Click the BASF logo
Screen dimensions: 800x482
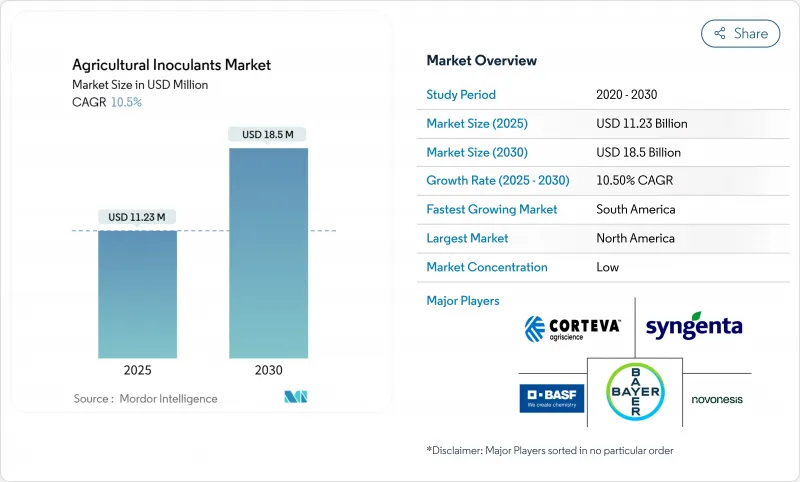tap(551, 398)
